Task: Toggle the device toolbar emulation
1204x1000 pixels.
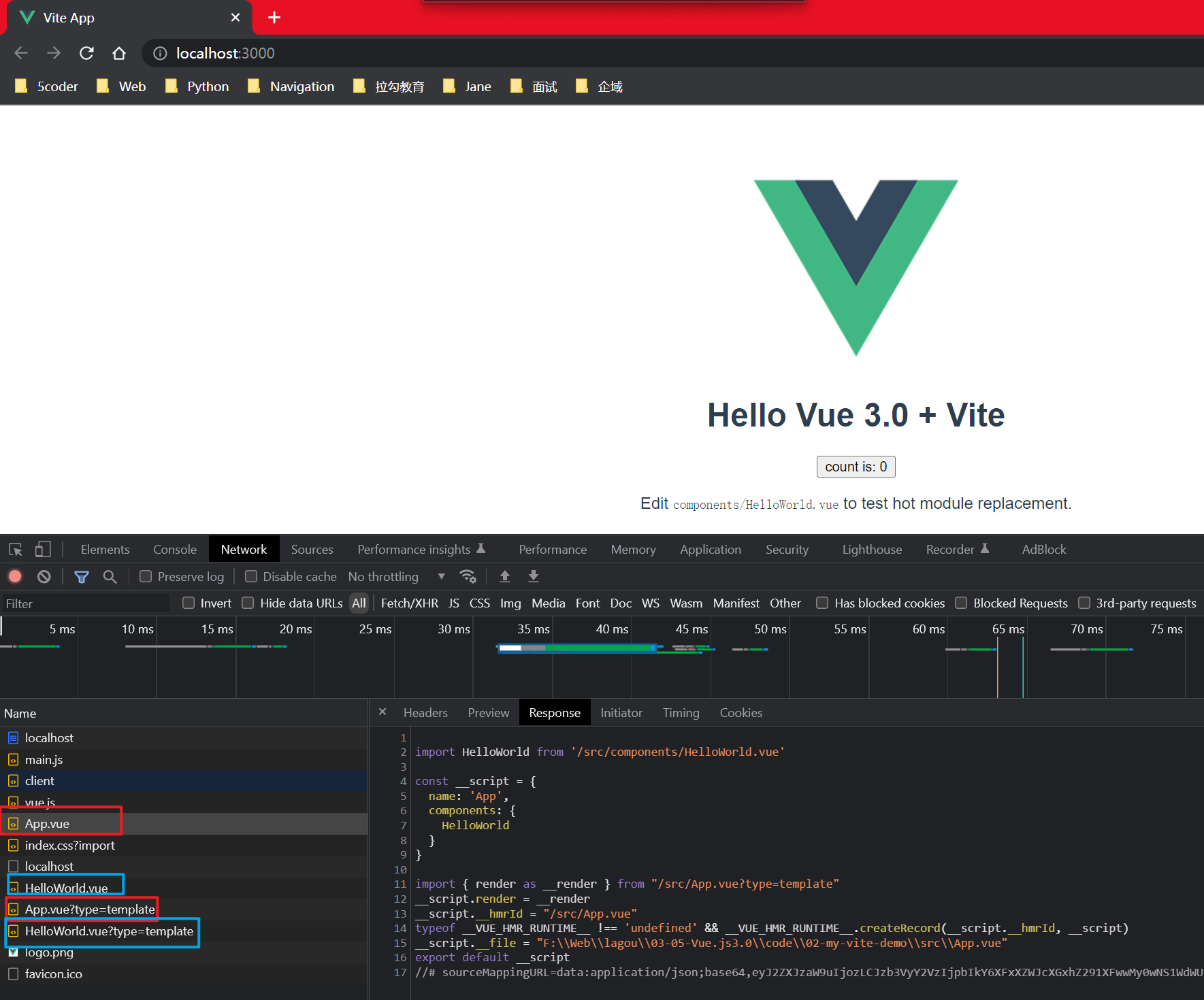Action: (43, 549)
